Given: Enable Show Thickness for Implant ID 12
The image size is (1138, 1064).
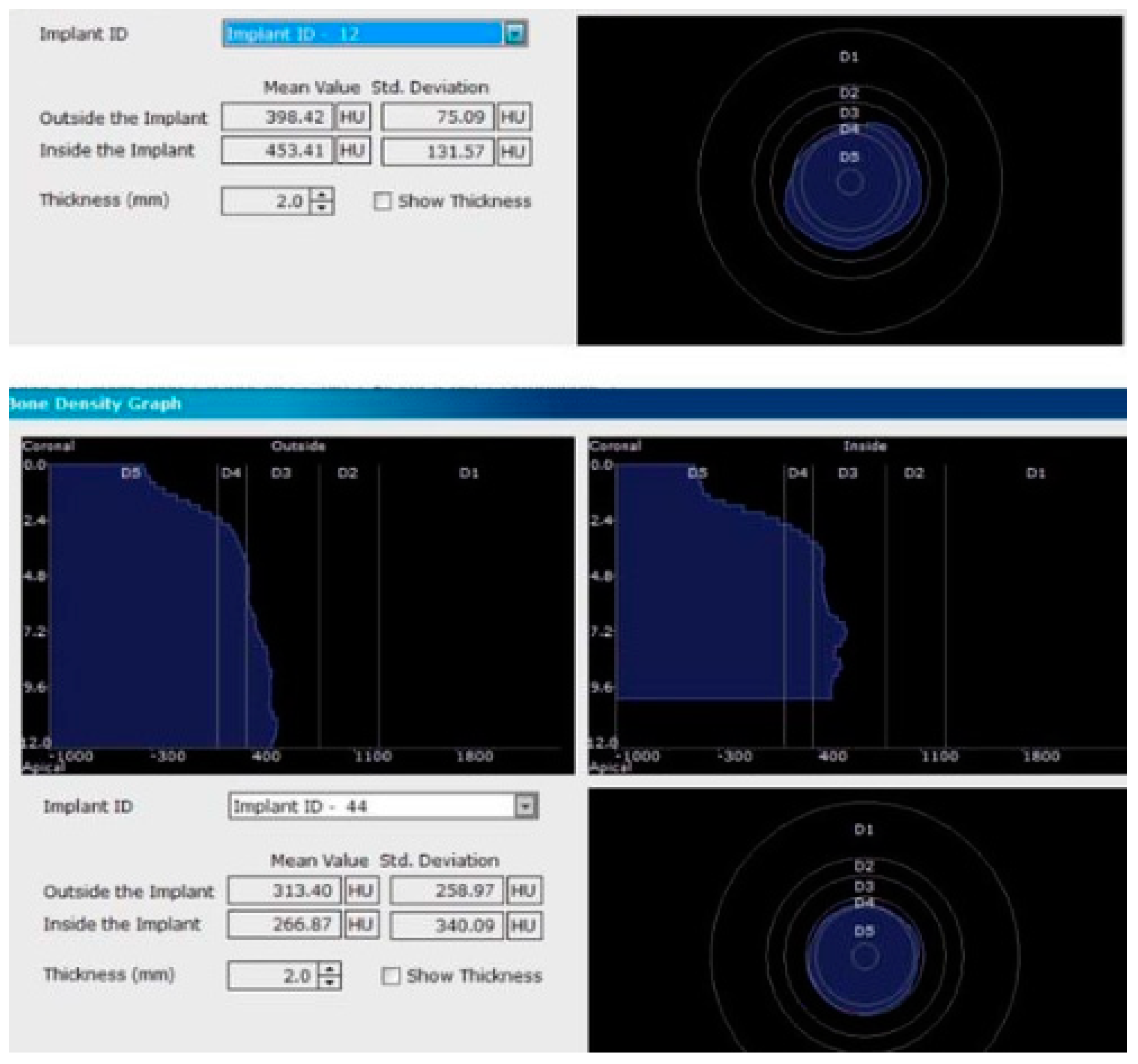Looking at the screenshot, I should click(x=382, y=201).
